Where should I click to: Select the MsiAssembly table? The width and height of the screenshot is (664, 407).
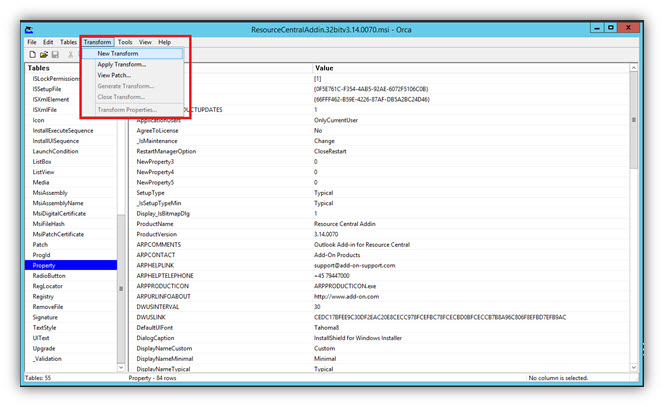pyautogui.click(x=50, y=193)
